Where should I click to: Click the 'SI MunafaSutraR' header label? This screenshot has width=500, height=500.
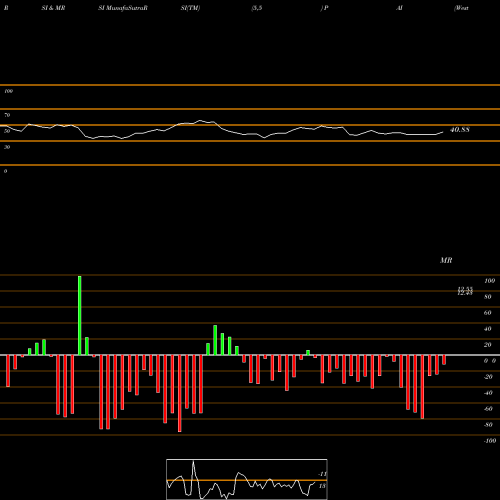pyautogui.click(x=123, y=8)
